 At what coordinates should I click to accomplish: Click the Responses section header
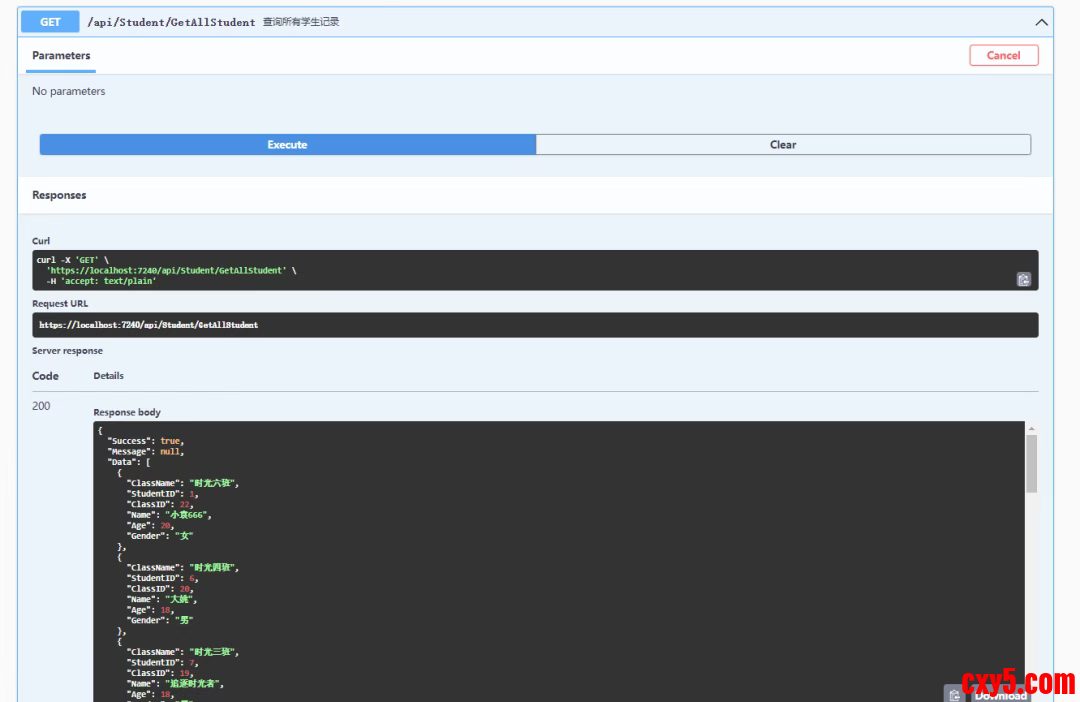pyautogui.click(x=59, y=195)
